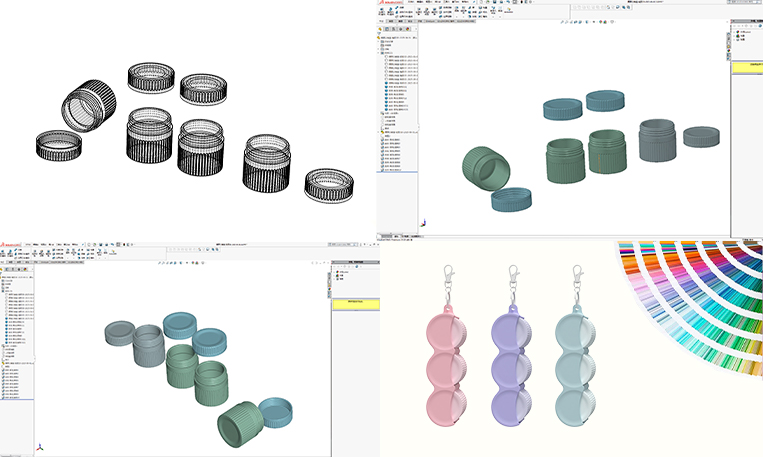763x457 pixels.
Task: Click the orientation triad in the bottom-left viewport corner
Action: (40, 446)
